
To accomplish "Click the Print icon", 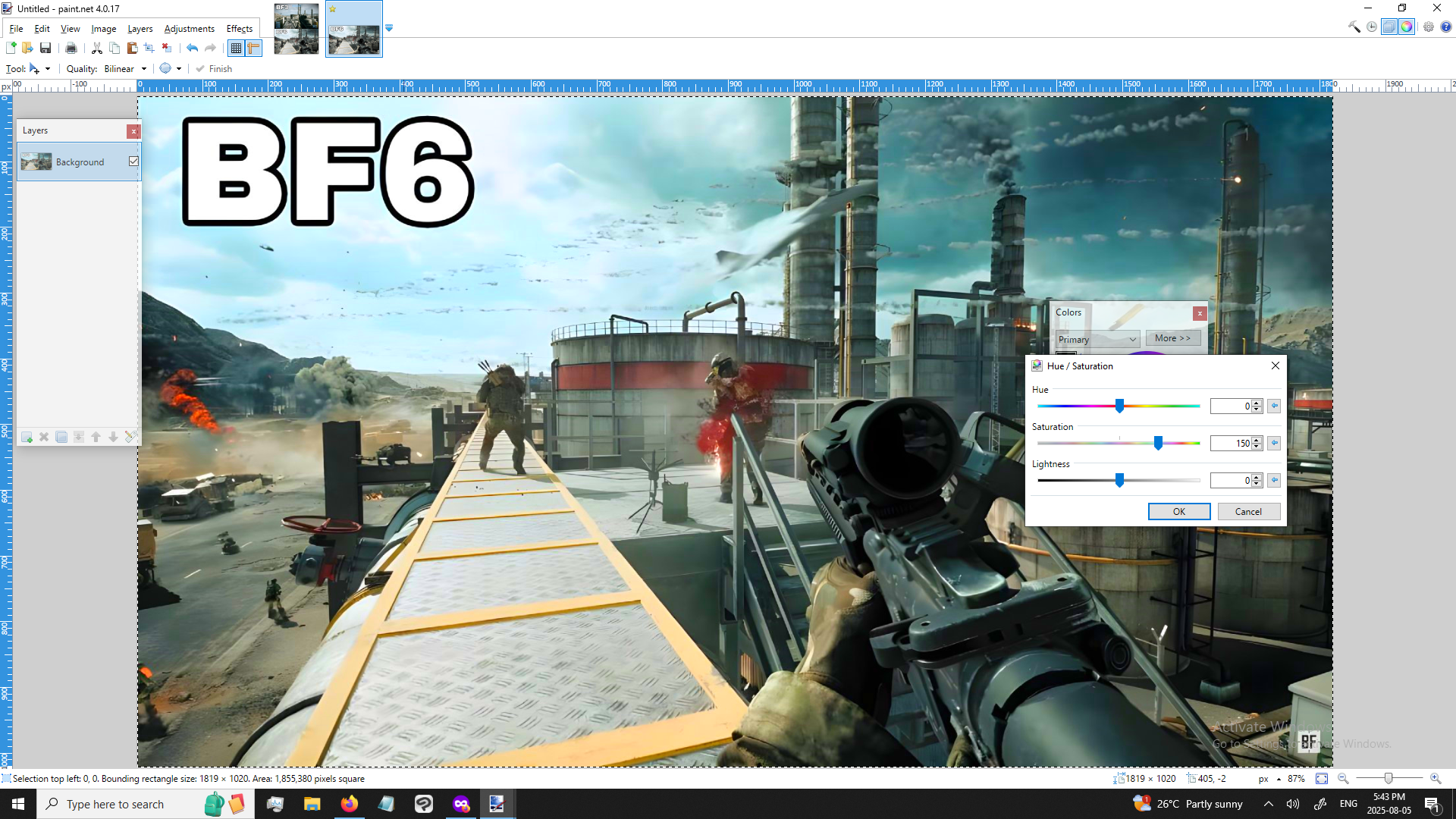I will (x=71, y=48).
